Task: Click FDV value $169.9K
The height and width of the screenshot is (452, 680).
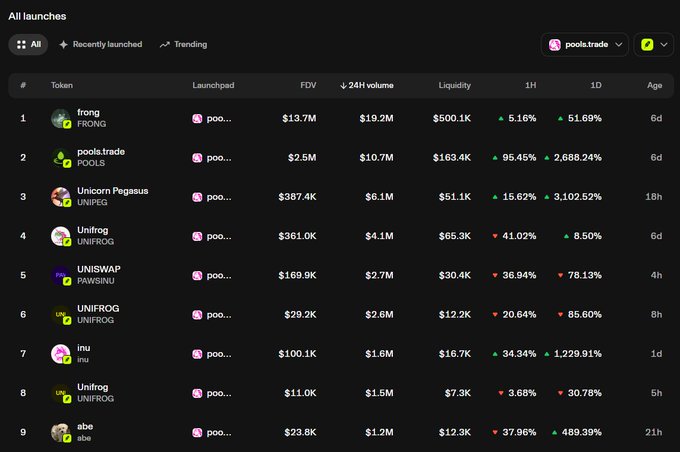Action: [298, 275]
